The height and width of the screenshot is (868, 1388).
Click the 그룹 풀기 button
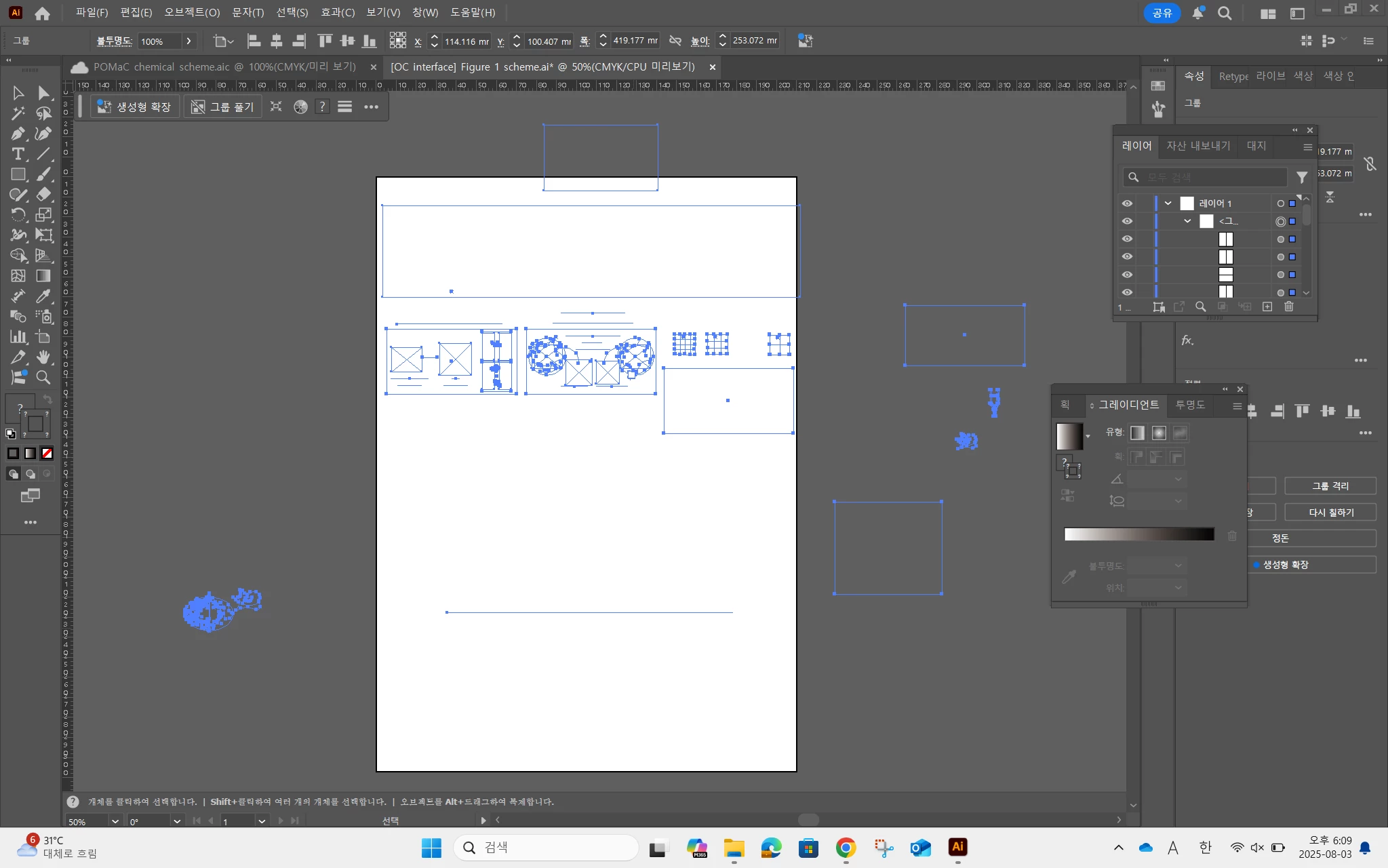pos(223,106)
